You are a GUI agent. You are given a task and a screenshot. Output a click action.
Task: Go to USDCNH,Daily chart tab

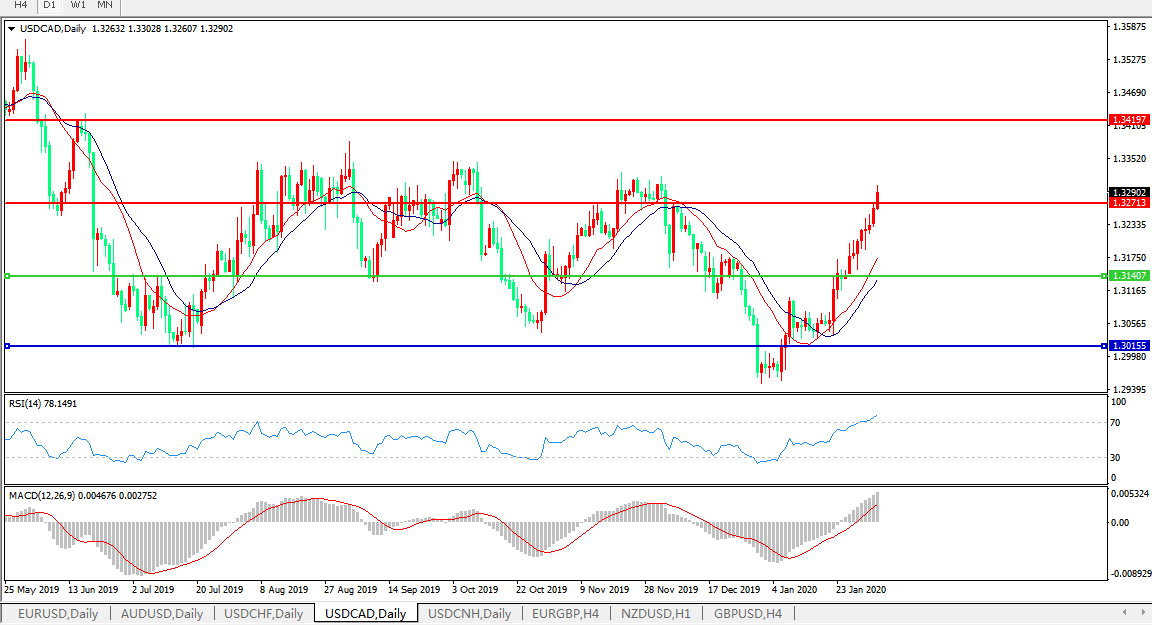(x=469, y=613)
